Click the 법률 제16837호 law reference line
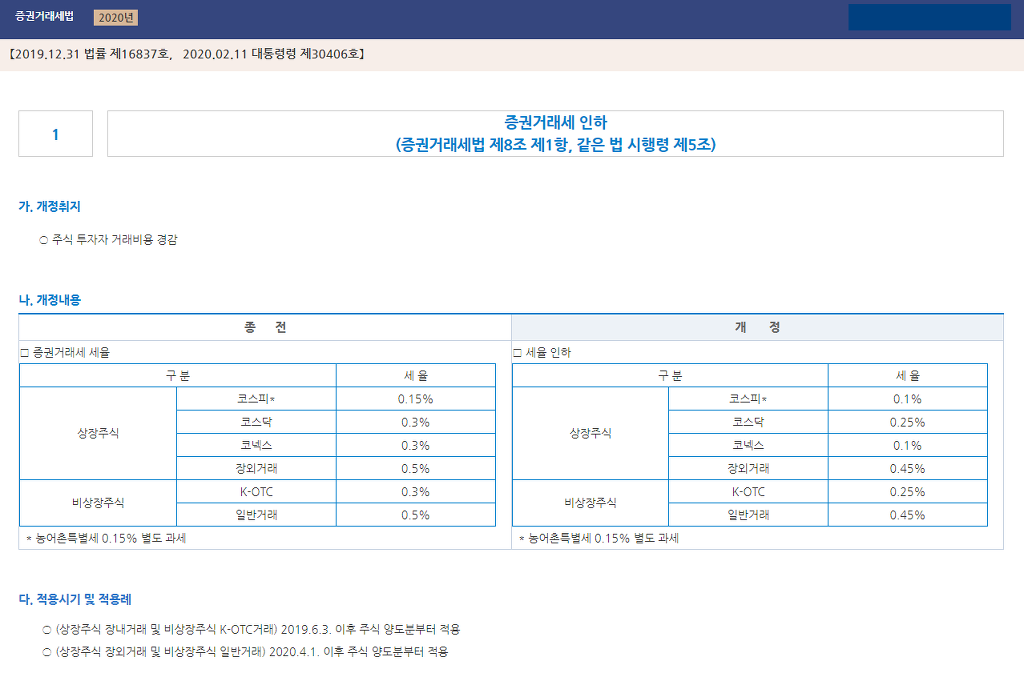This screenshot has height=697, width=1024. pyautogui.click(x=187, y=54)
